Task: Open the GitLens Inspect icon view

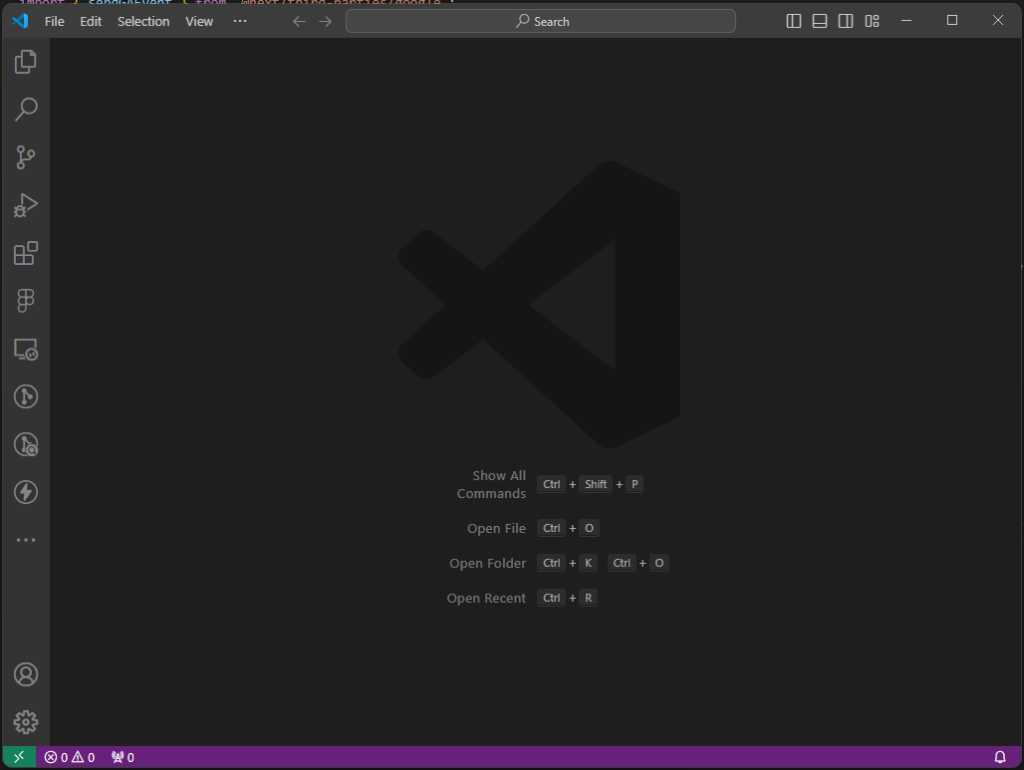Action: tap(25, 445)
